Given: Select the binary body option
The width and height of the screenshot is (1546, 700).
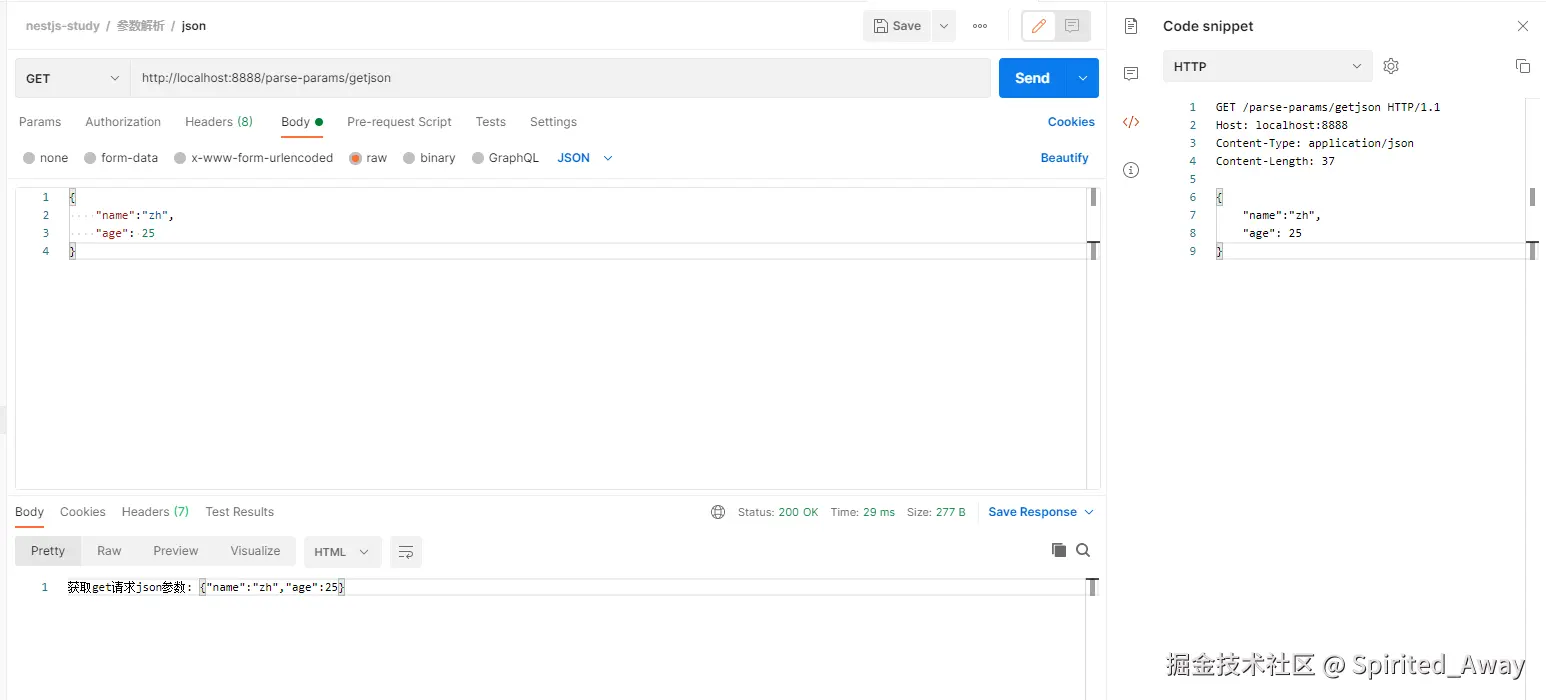Looking at the screenshot, I should [x=429, y=158].
